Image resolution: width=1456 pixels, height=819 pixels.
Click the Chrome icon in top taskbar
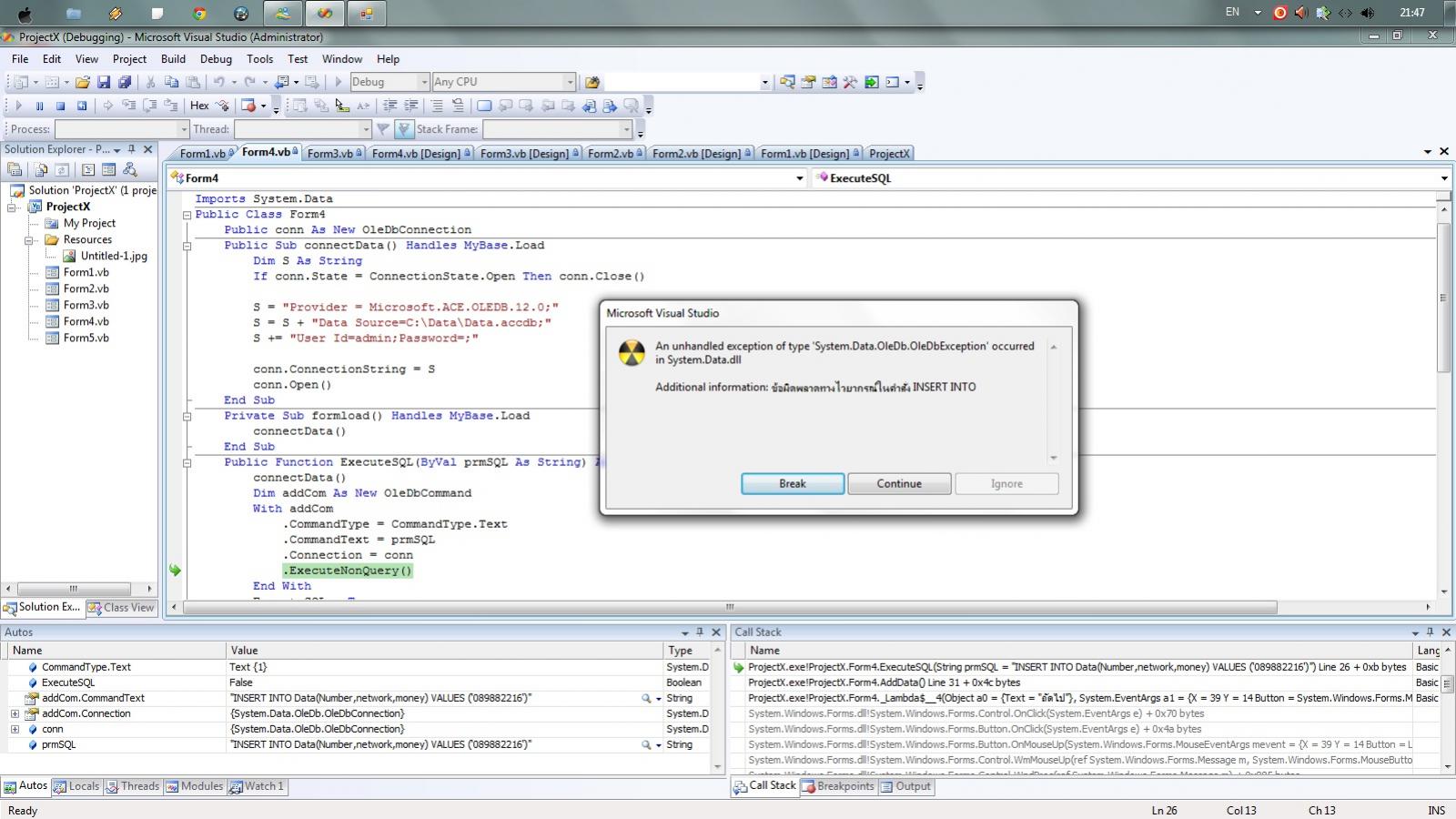[199, 14]
